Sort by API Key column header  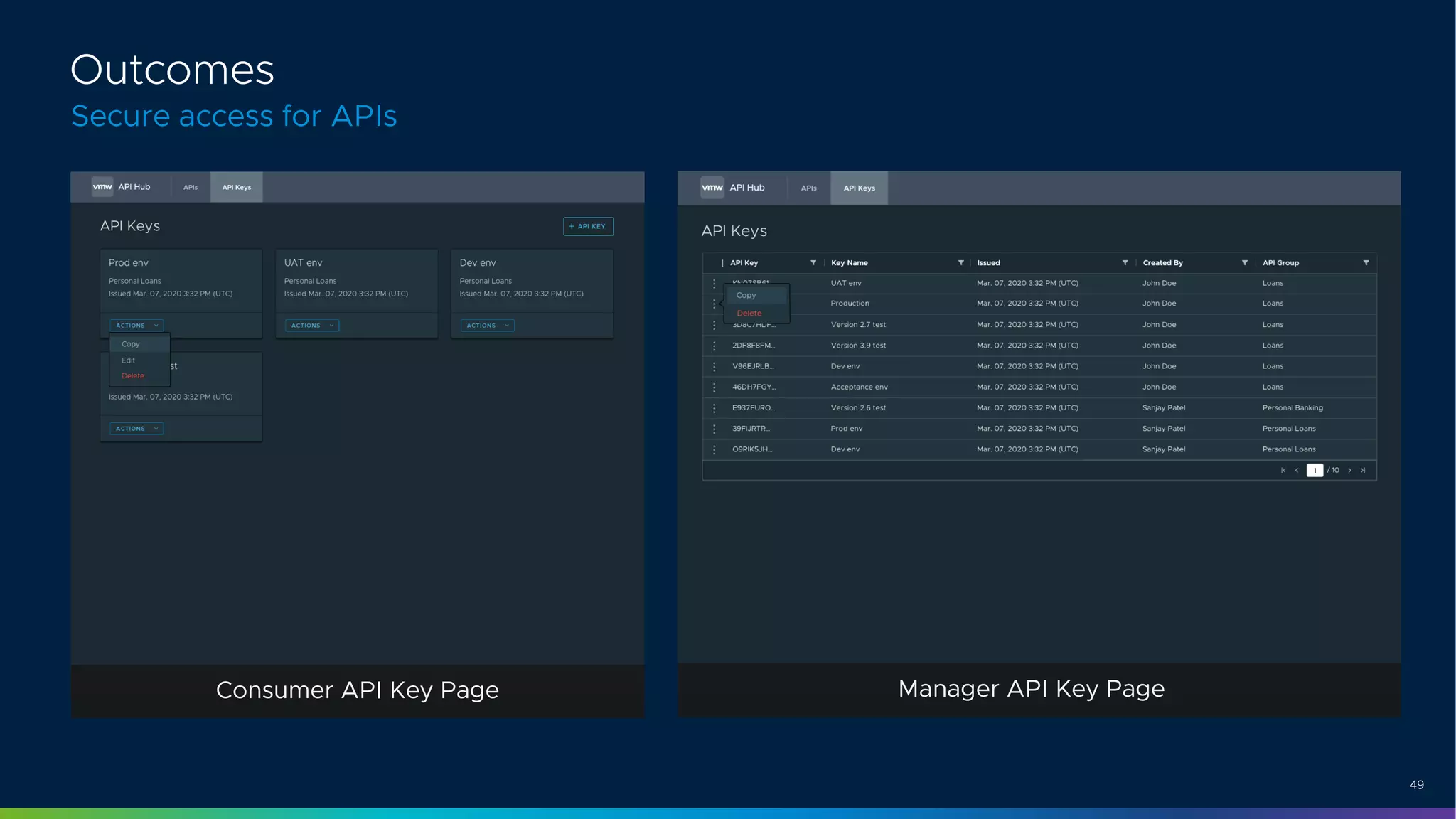(x=744, y=263)
